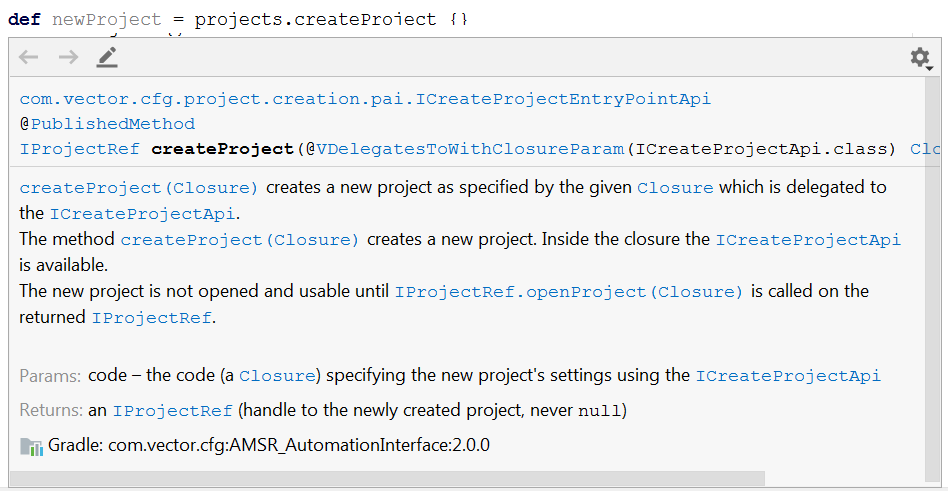This screenshot has height=499, width=952.
Task: Open ICreateProjectApi link after 'delegated to the'
Action: point(142,214)
